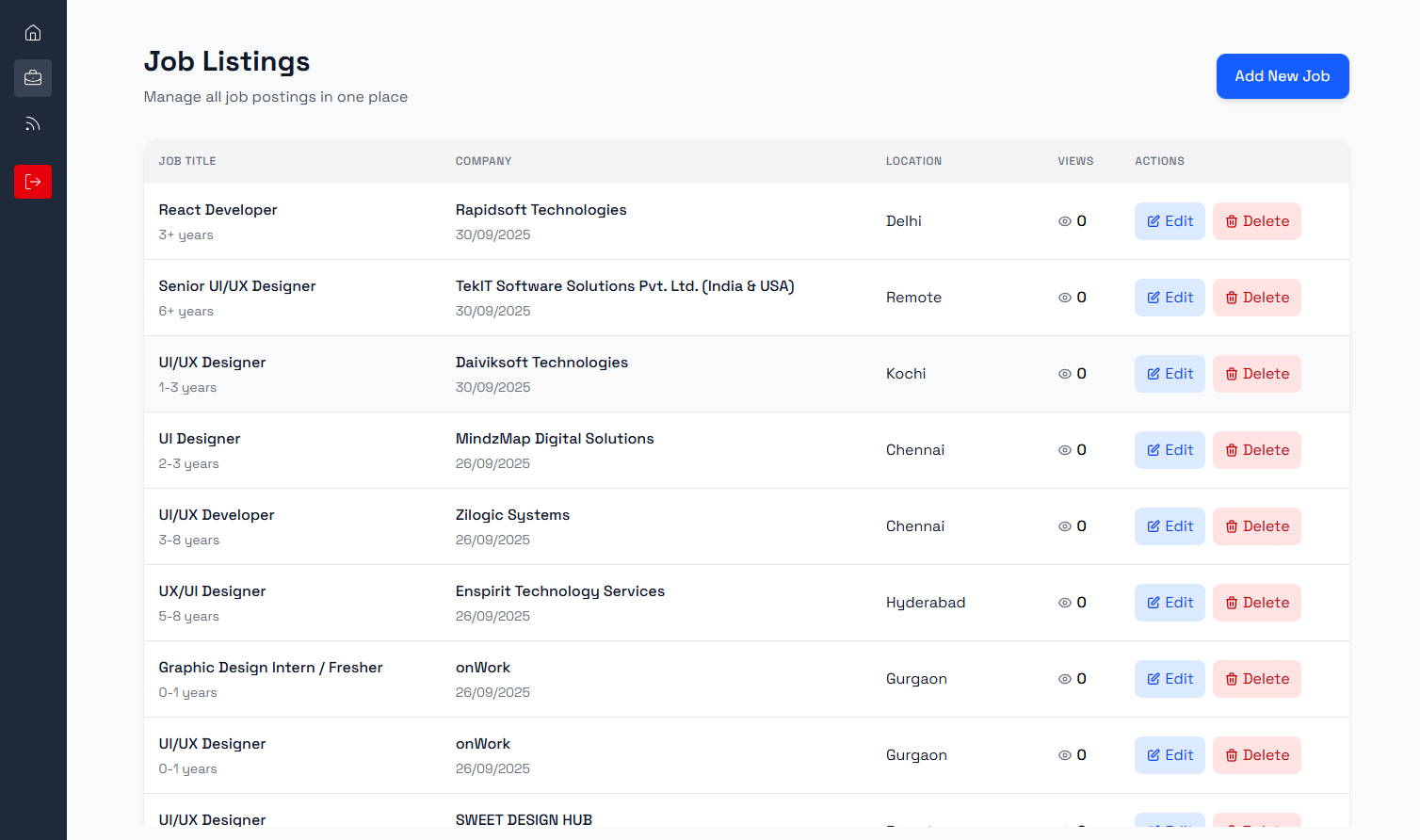Click Add New Job button
1420x840 pixels.
tap(1283, 76)
